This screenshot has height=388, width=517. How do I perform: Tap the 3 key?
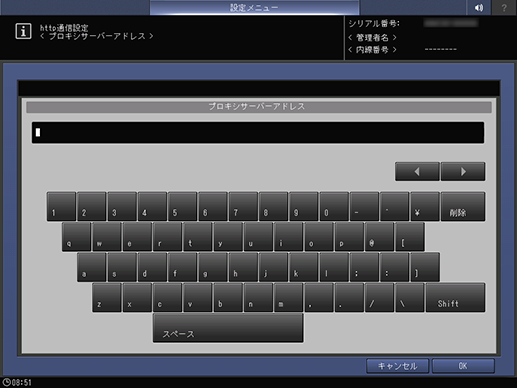122,206
